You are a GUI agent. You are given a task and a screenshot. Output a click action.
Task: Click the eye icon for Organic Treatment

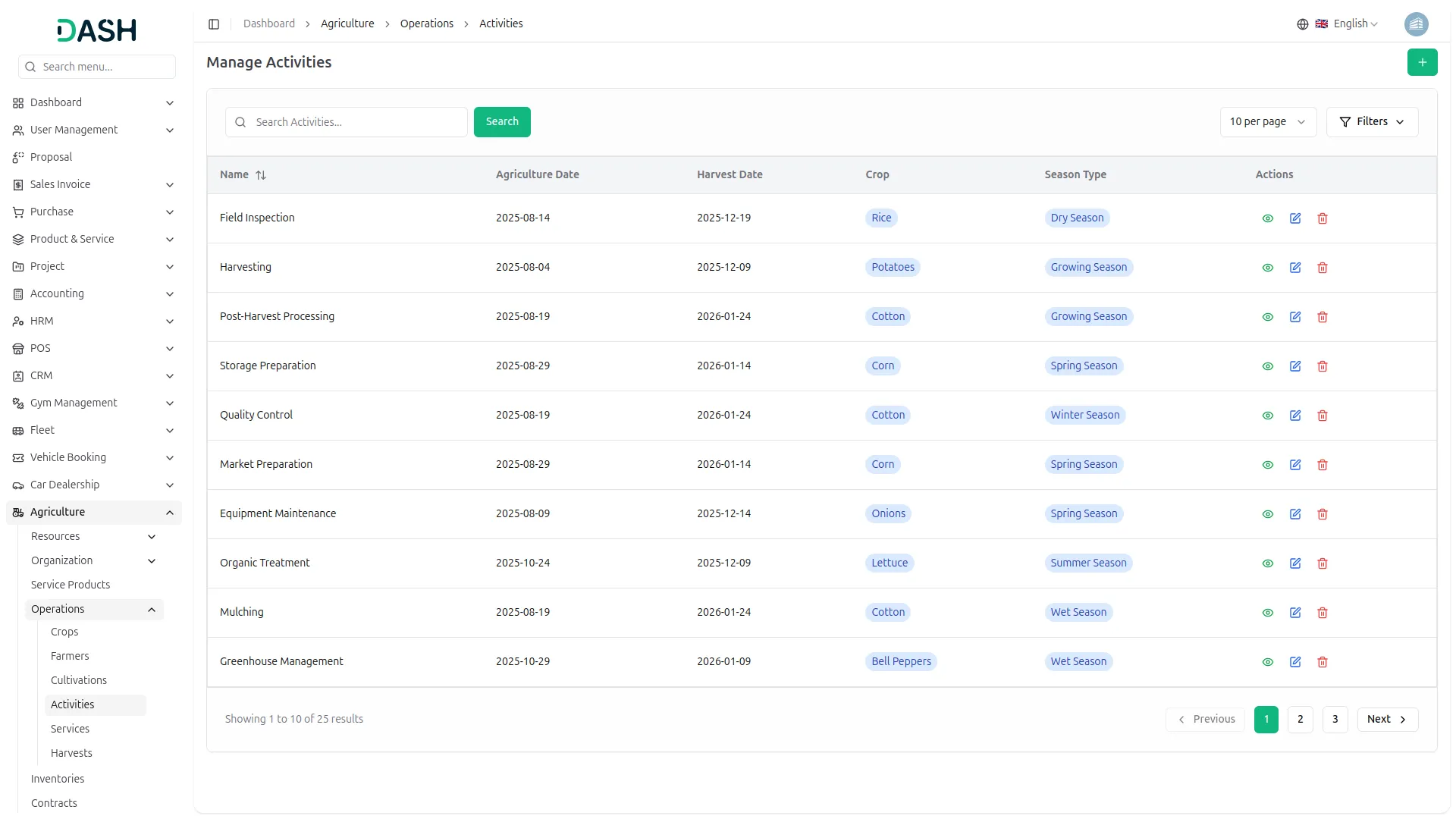pos(1267,563)
